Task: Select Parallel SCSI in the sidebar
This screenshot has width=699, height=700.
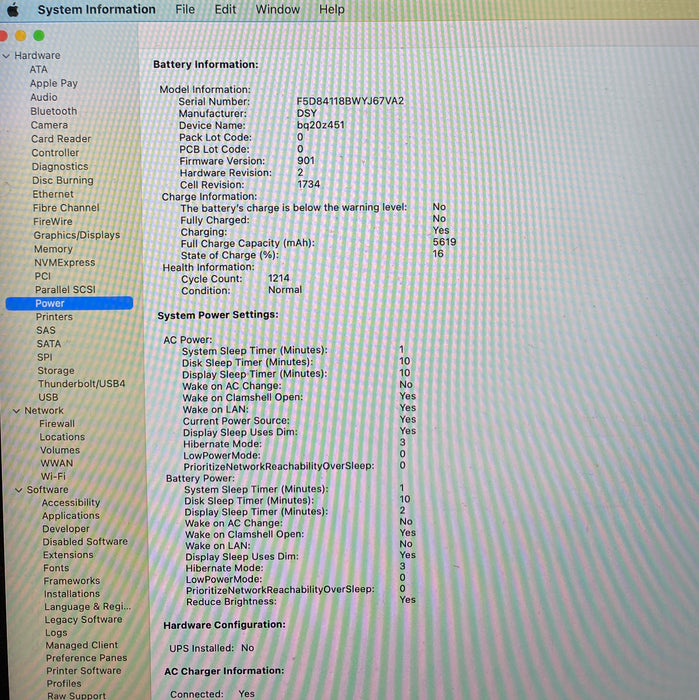Action: (65, 290)
